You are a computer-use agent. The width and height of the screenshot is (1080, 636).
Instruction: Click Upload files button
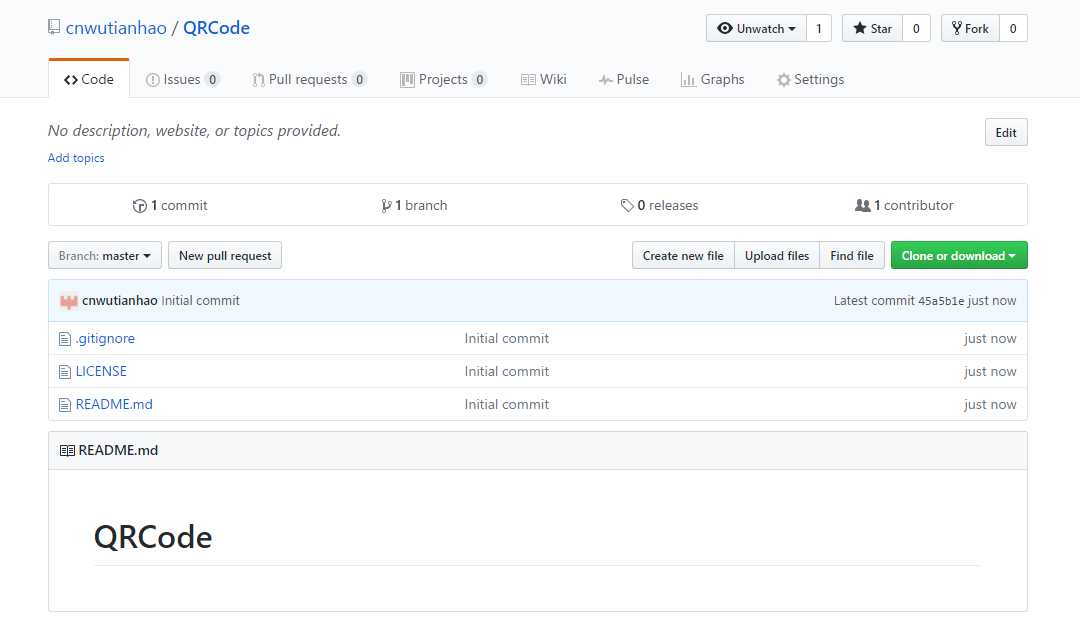(777, 256)
